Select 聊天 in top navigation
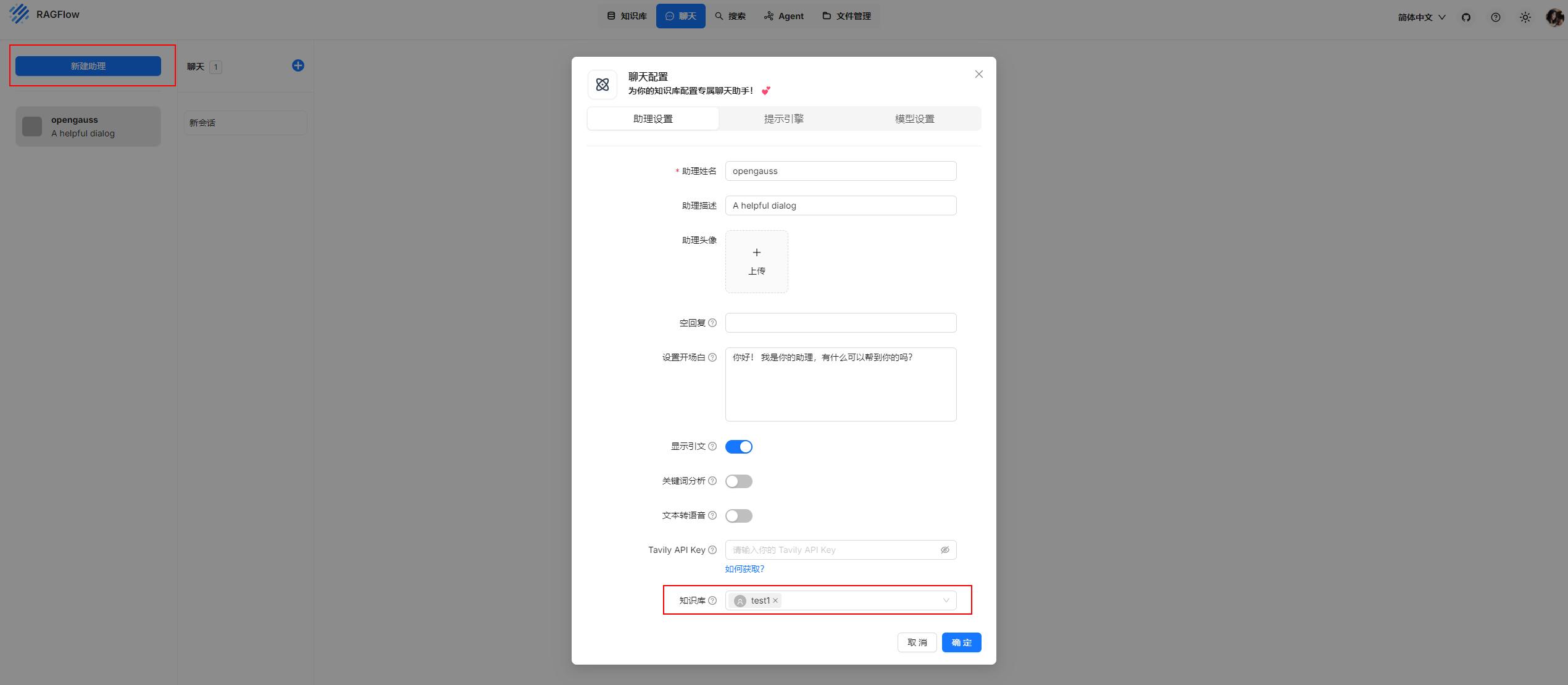Screen dimensions: 1568x685 click(681, 16)
